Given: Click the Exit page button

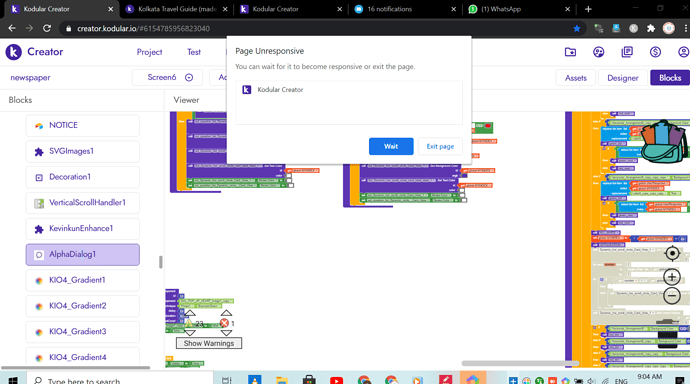Looking at the screenshot, I should point(440,146).
